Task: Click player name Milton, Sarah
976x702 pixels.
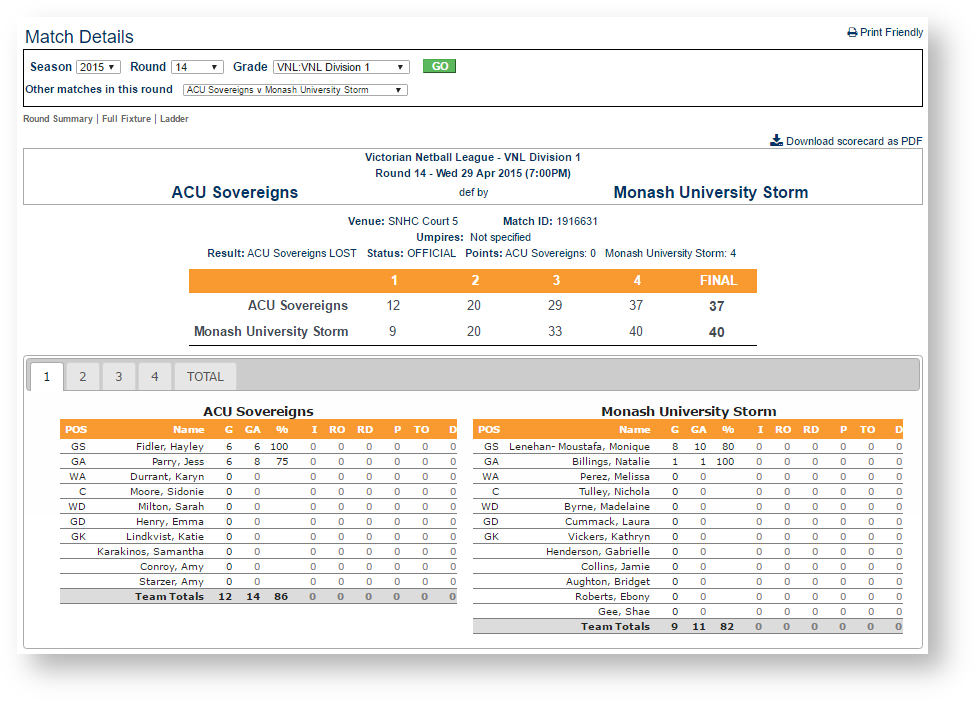Action: point(171,507)
